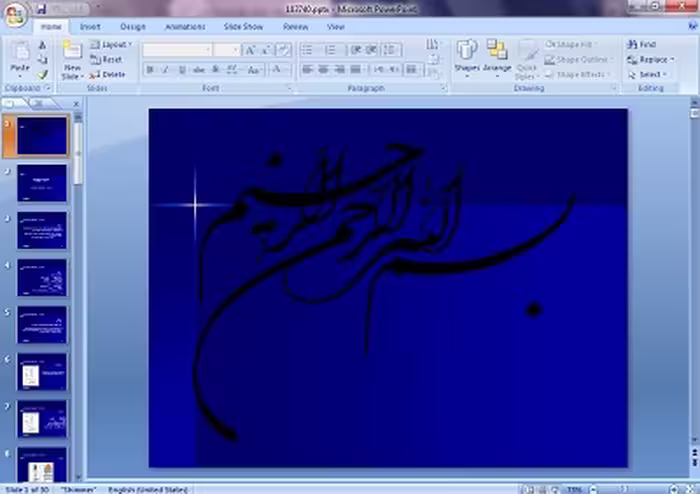Viewport: 700px width, 494px height.
Task: Switch to the Home ribbon tab
Action: (51, 27)
